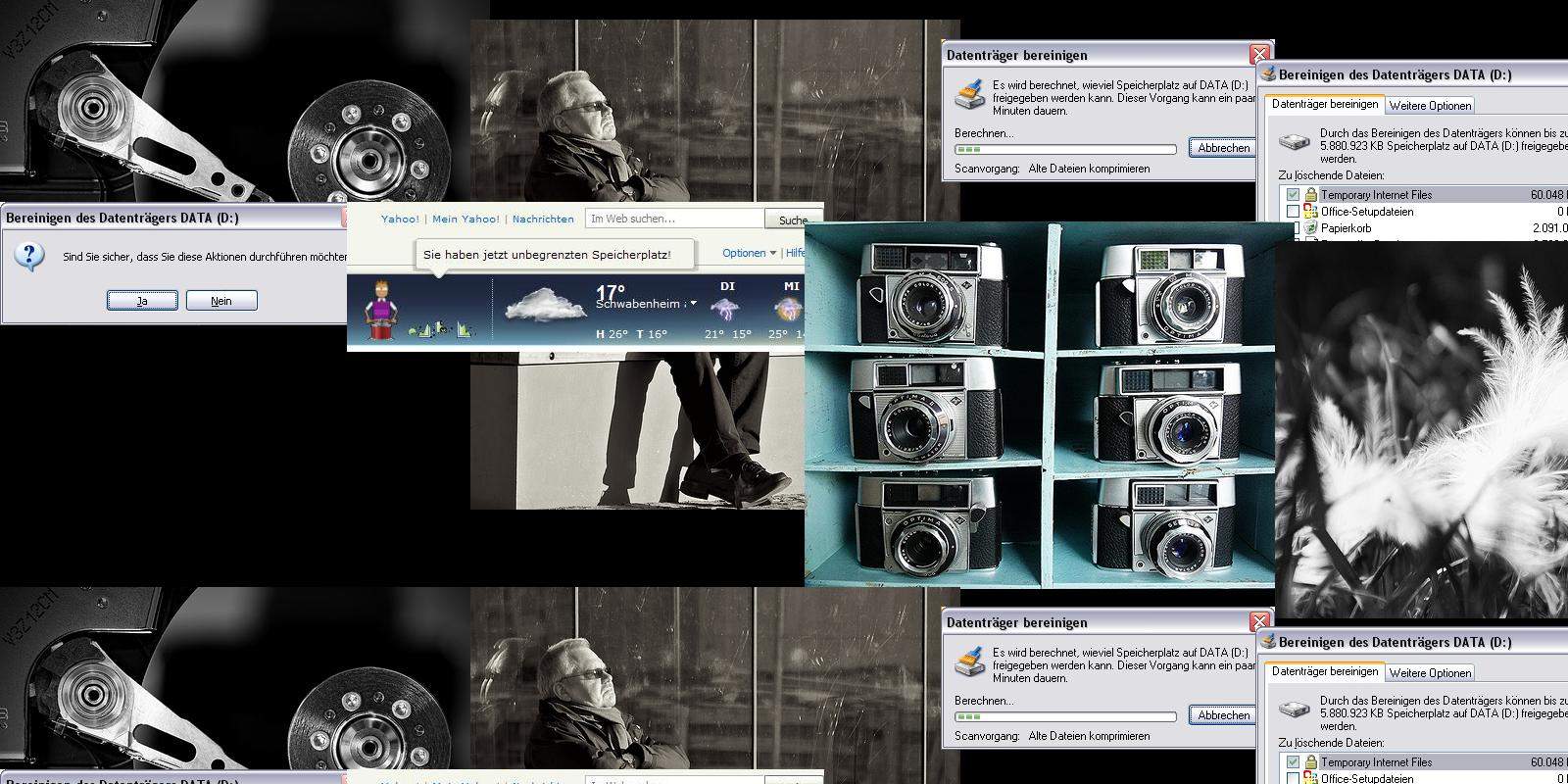Image resolution: width=1568 pixels, height=784 pixels.
Task: Open the Yahoo! link
Action: point(400,220)
